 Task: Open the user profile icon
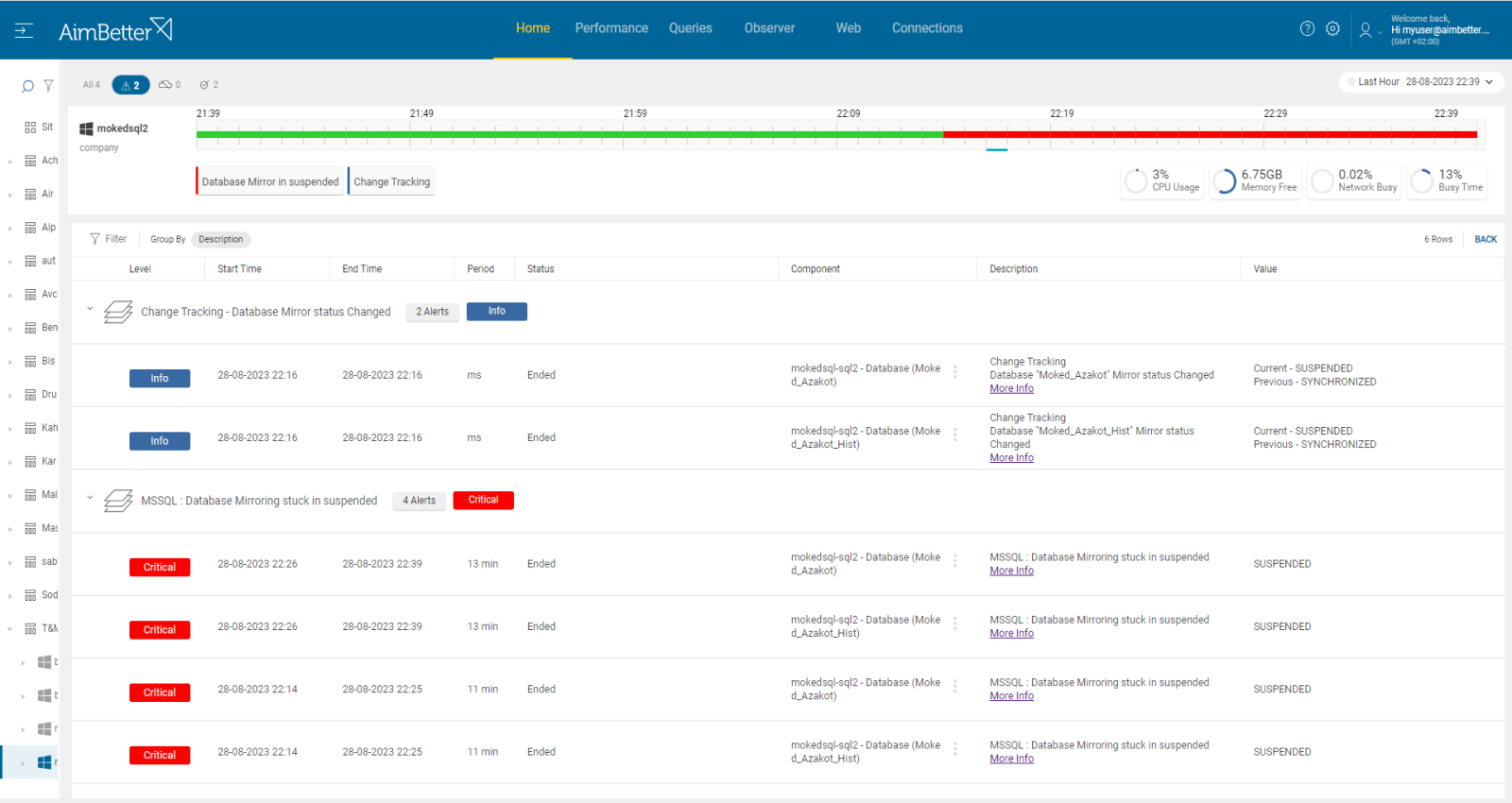1366,30
